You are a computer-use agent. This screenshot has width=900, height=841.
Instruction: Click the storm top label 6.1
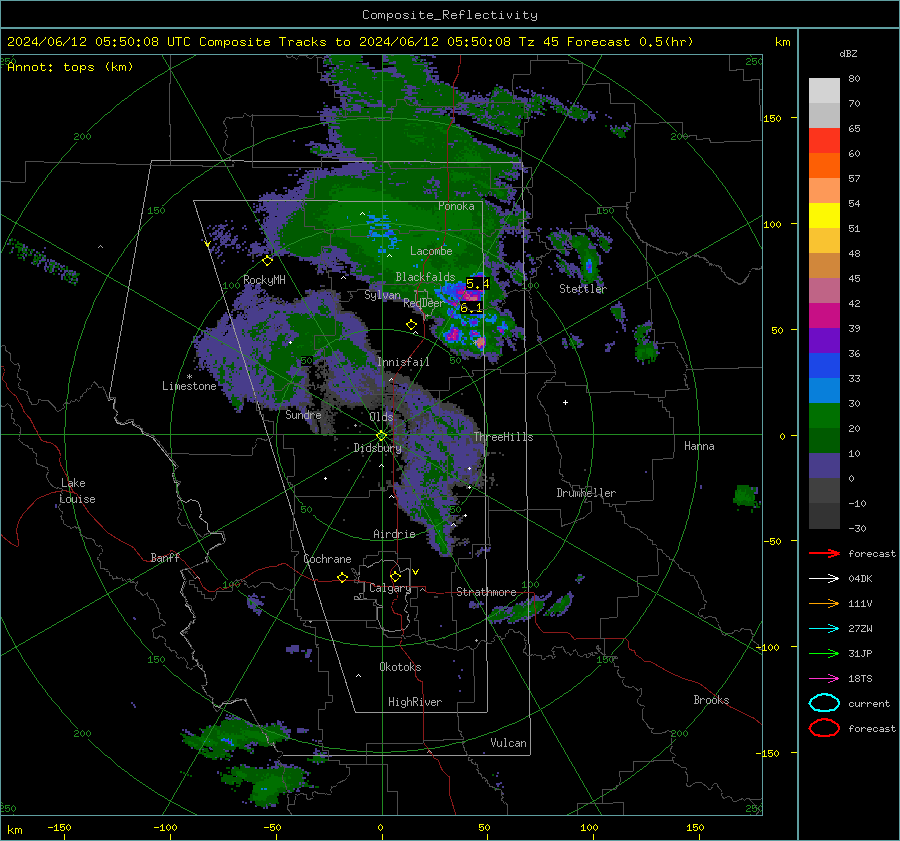point(471,308)
